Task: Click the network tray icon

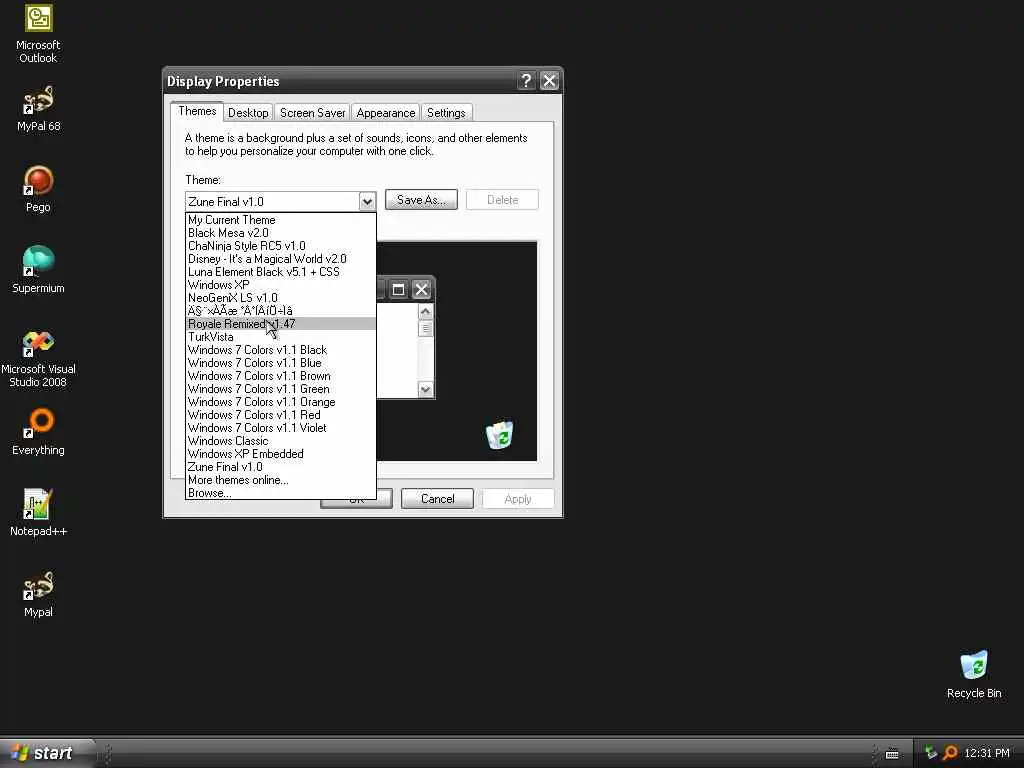Action: [x=931, y=753]
